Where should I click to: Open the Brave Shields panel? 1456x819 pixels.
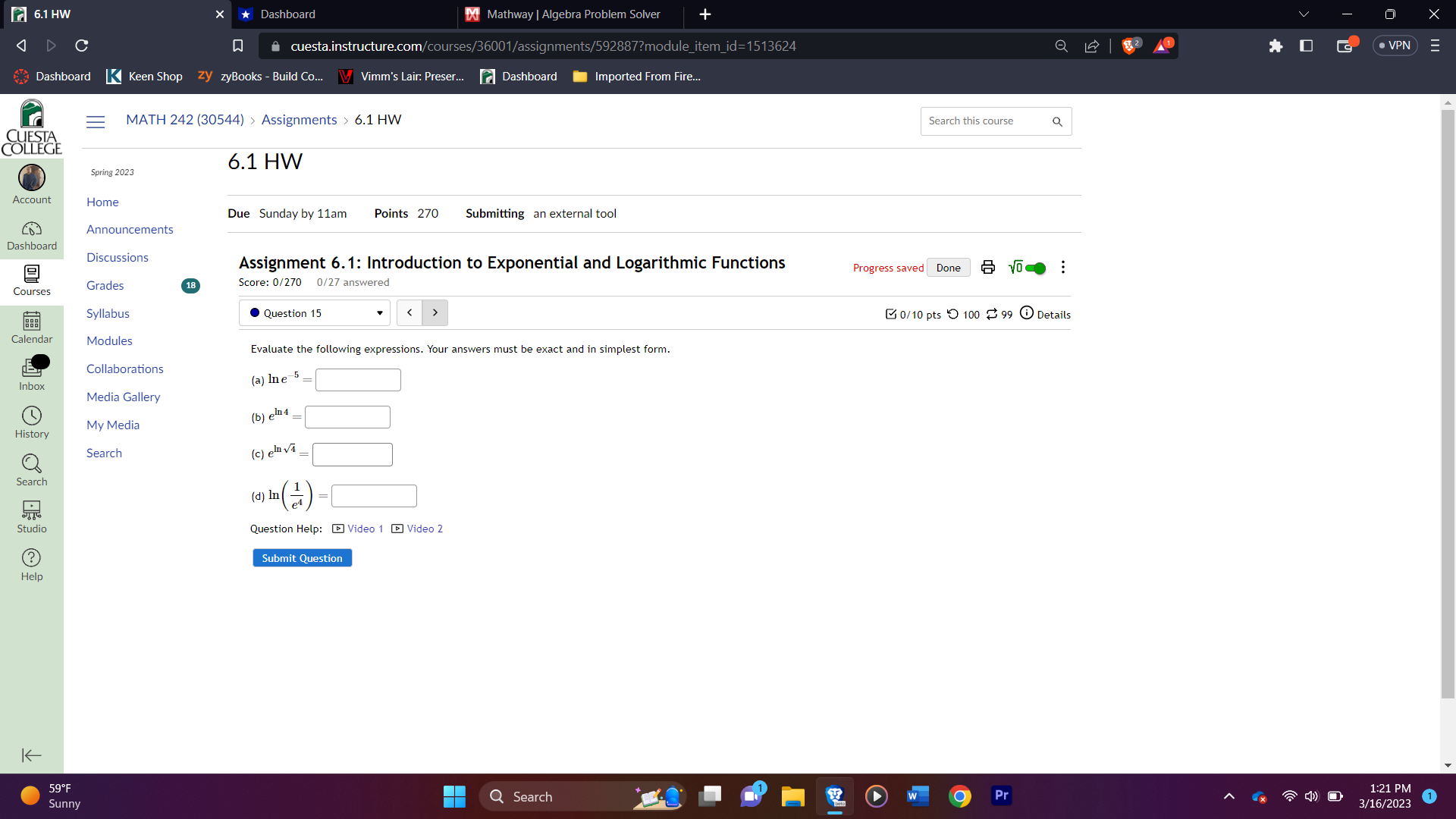tap(1129, 45)
